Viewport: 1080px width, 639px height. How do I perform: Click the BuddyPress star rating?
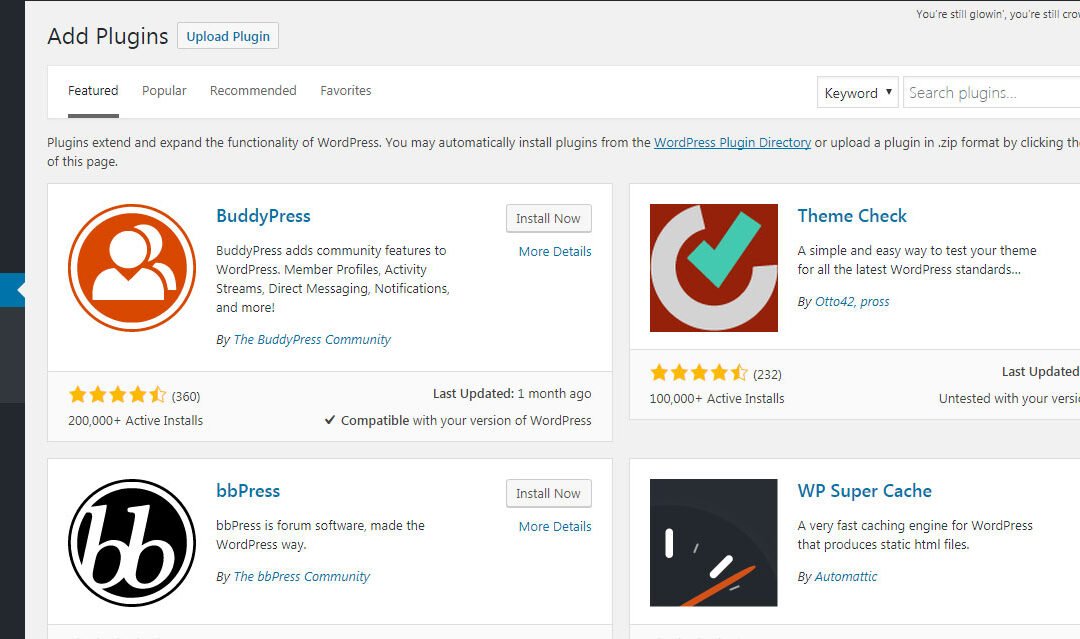click(117, 396)
